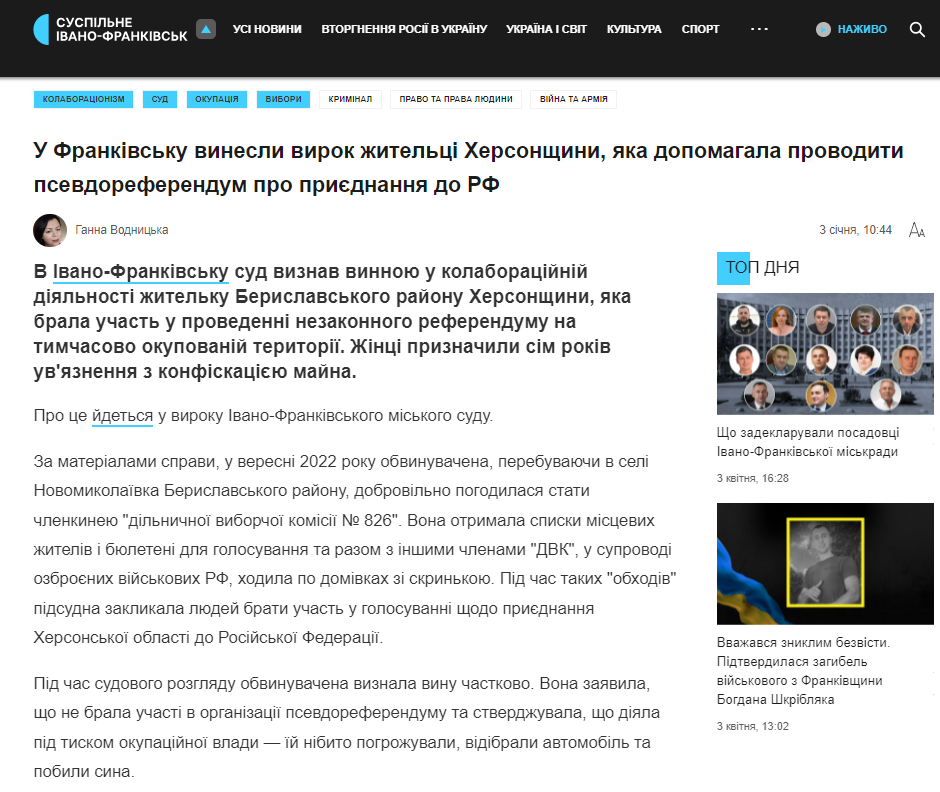
Task: Click the Suspilne Ivano-Frankivsk logo
Action: [x=110, y=28]
